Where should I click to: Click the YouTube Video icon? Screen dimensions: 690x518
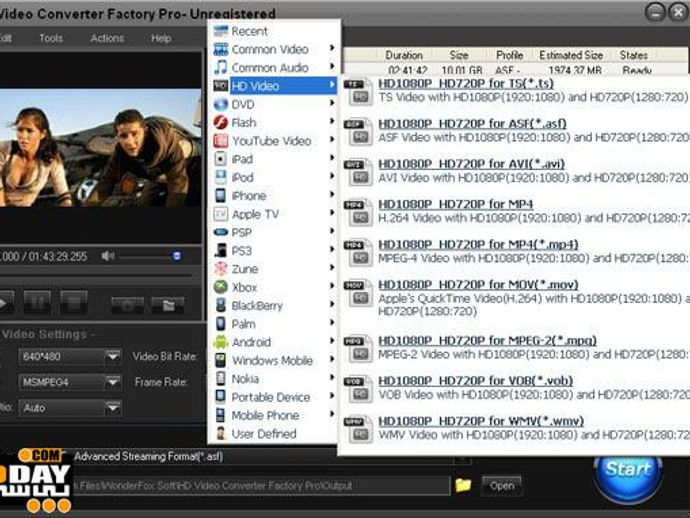click(x=220, y=141)
